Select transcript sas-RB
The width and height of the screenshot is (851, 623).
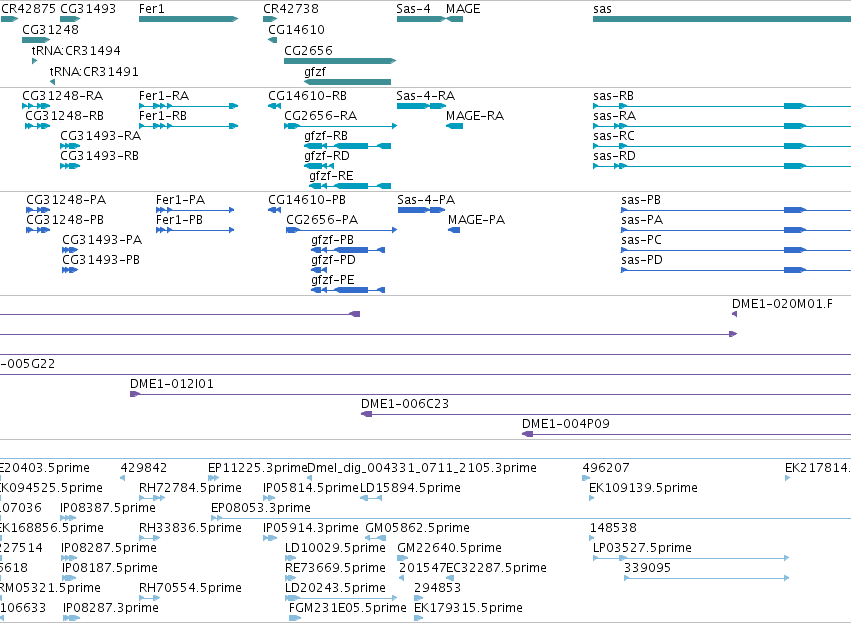722,106
